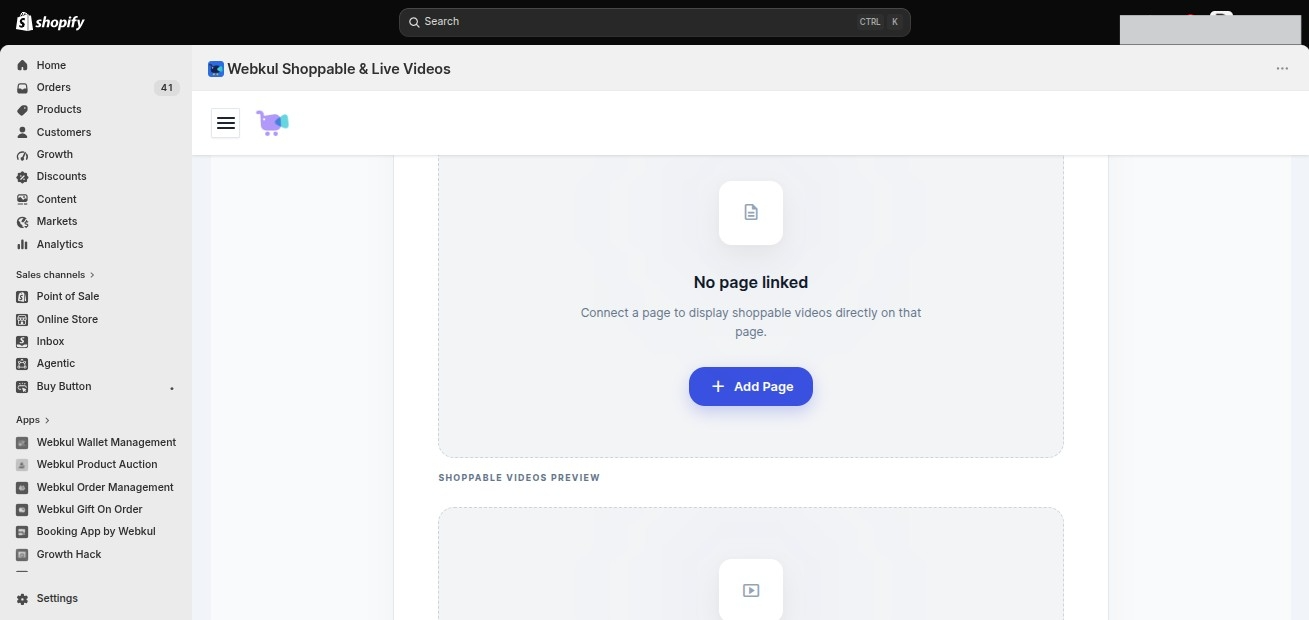Click the Growth Hack app link
The image size is (1309, 620).
[x=69, y=554]
